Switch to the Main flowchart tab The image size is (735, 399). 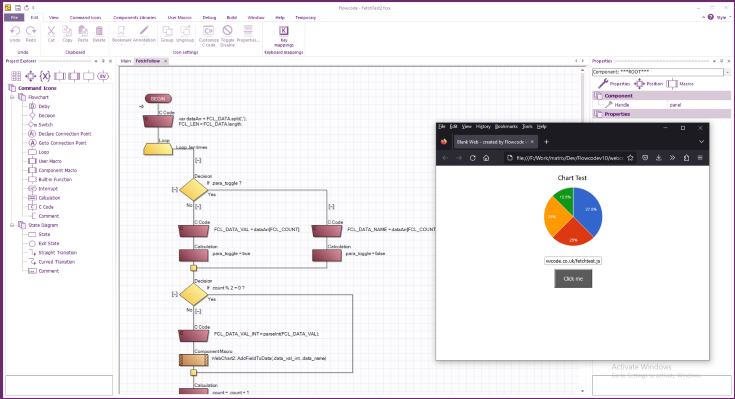[126, 61]
